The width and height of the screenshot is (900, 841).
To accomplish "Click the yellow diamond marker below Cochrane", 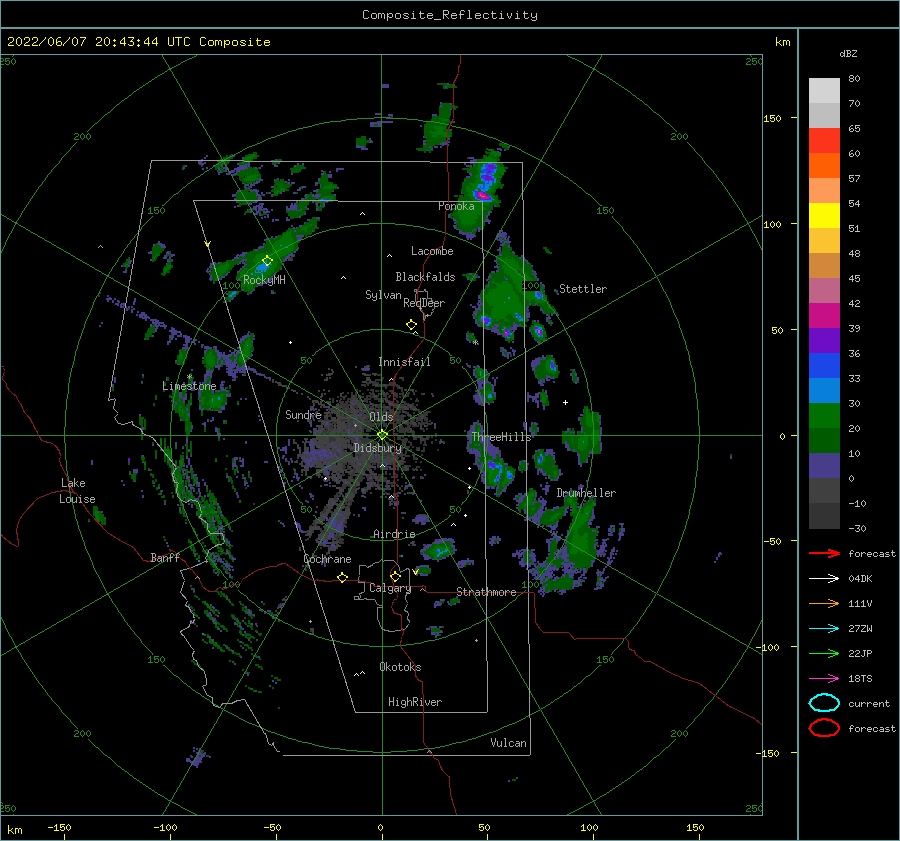I will [342, 577].
